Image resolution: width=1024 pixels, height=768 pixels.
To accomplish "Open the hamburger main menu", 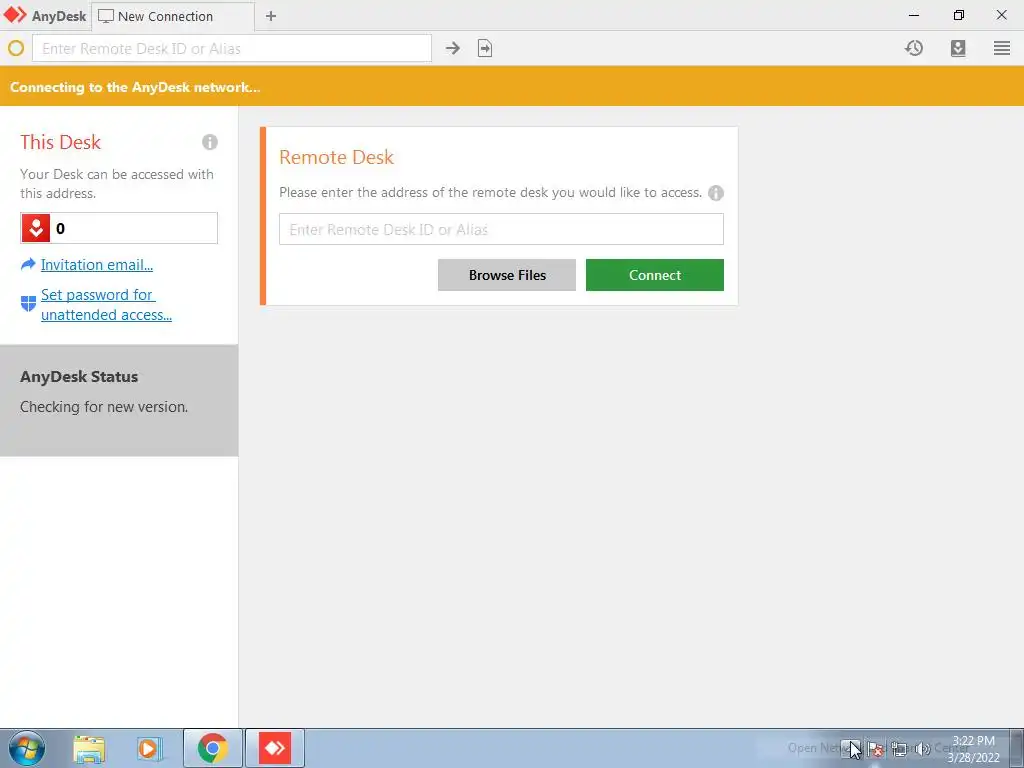I will point(1002,48).
